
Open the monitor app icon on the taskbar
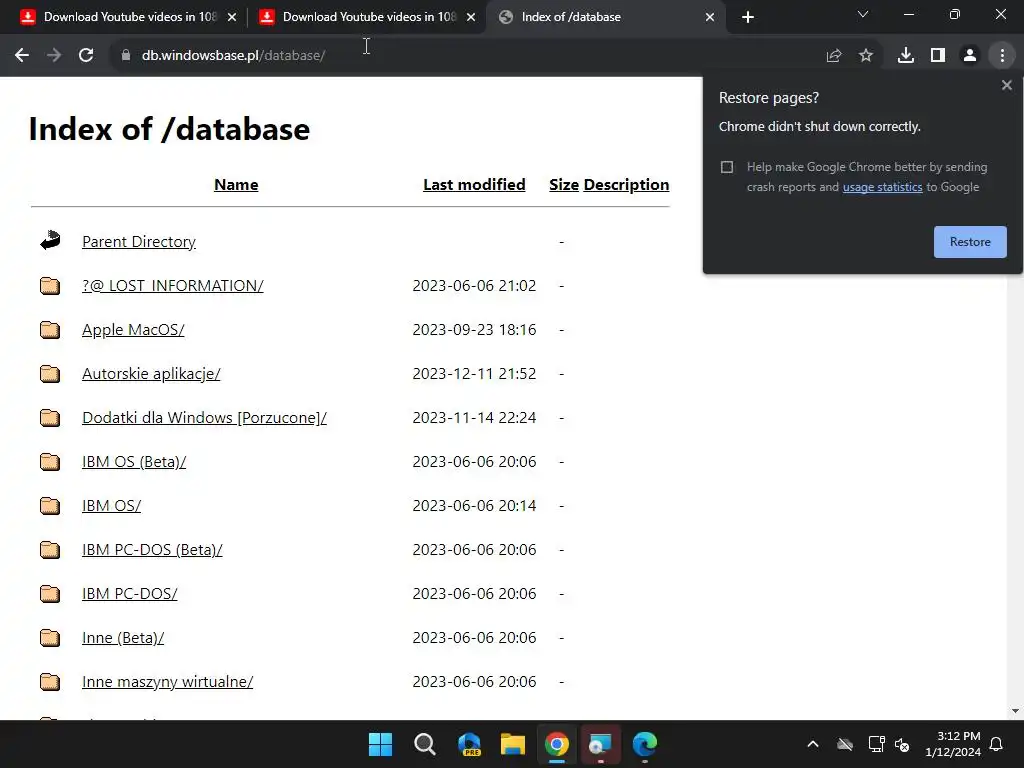[x=600, y=744]
